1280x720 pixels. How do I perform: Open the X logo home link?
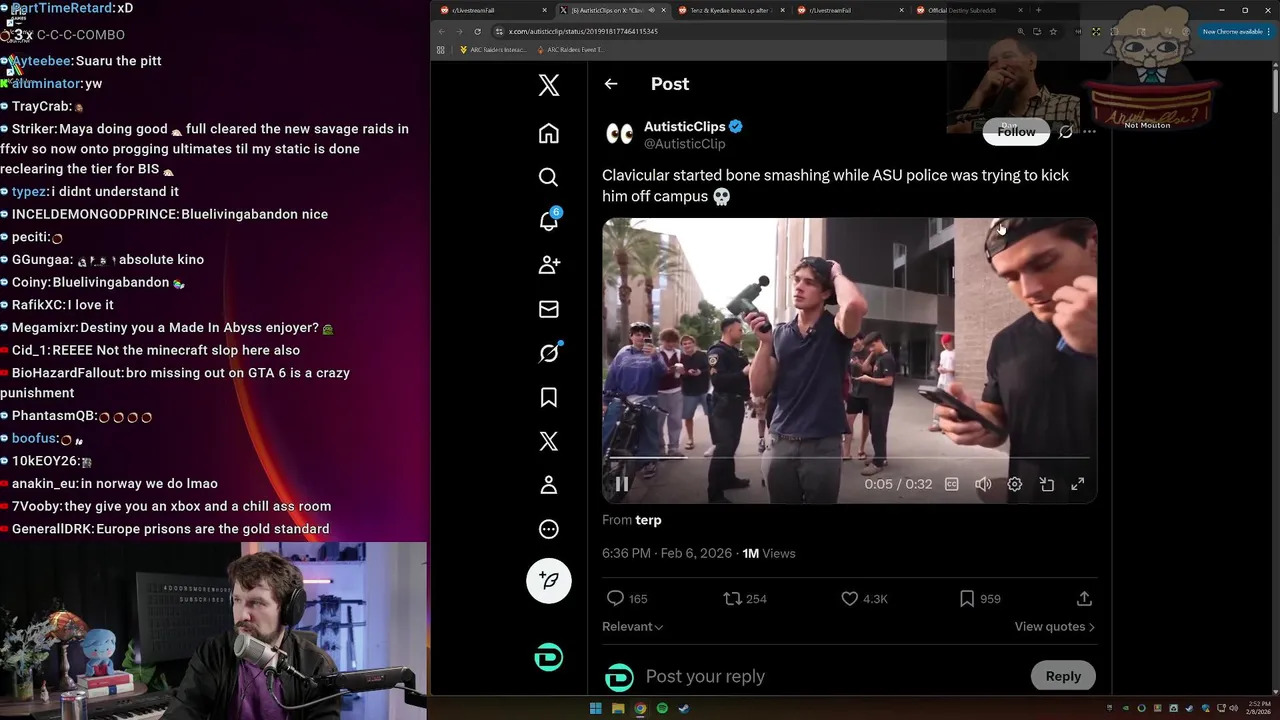tap(548, 85)
